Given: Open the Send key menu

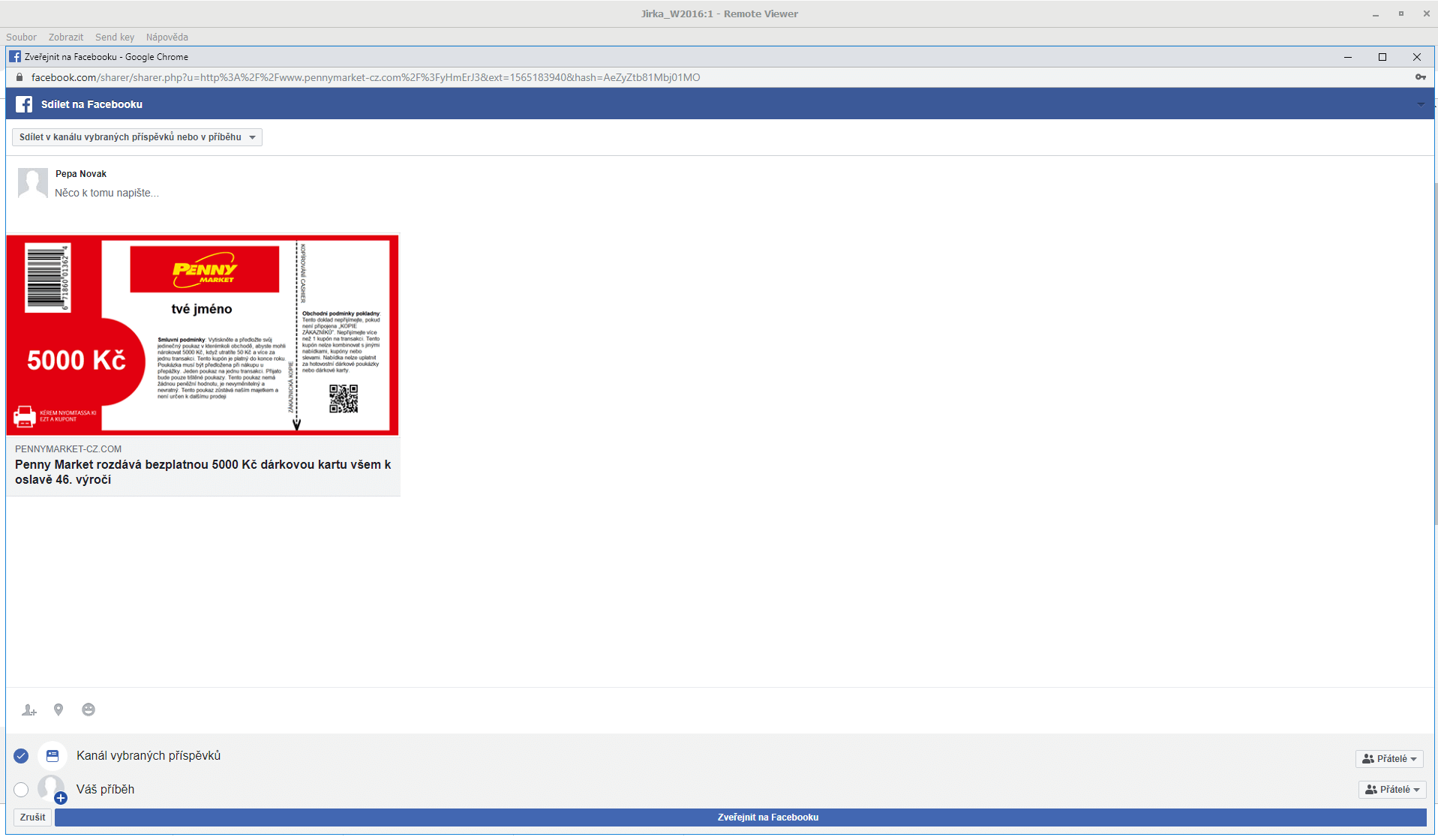Looking at the screenshot, I should click(115, 37).
